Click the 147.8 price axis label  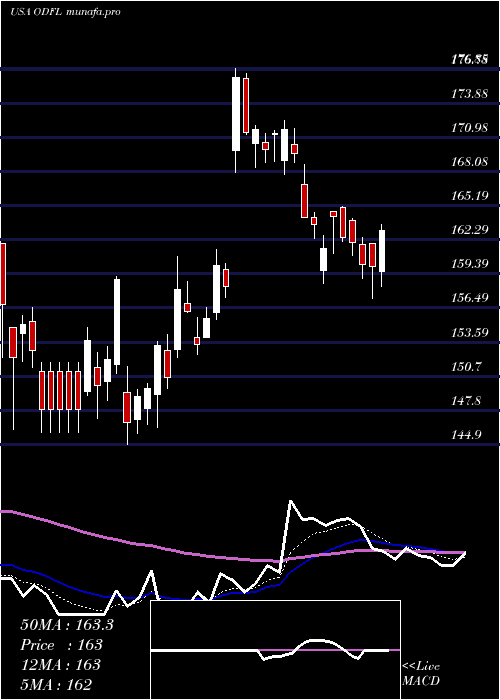coord(467,400)
